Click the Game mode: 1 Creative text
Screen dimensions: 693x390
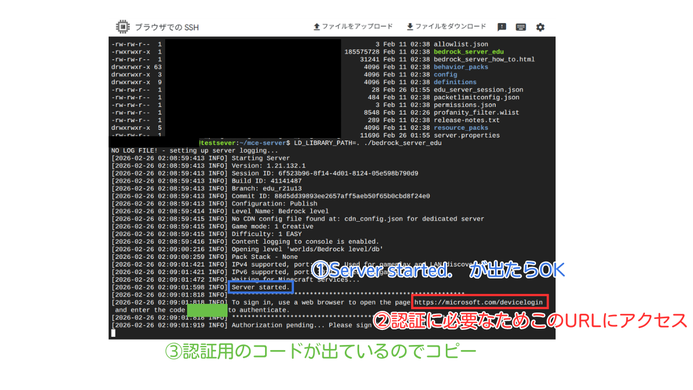pyautogui.click(x=272, y=226)
